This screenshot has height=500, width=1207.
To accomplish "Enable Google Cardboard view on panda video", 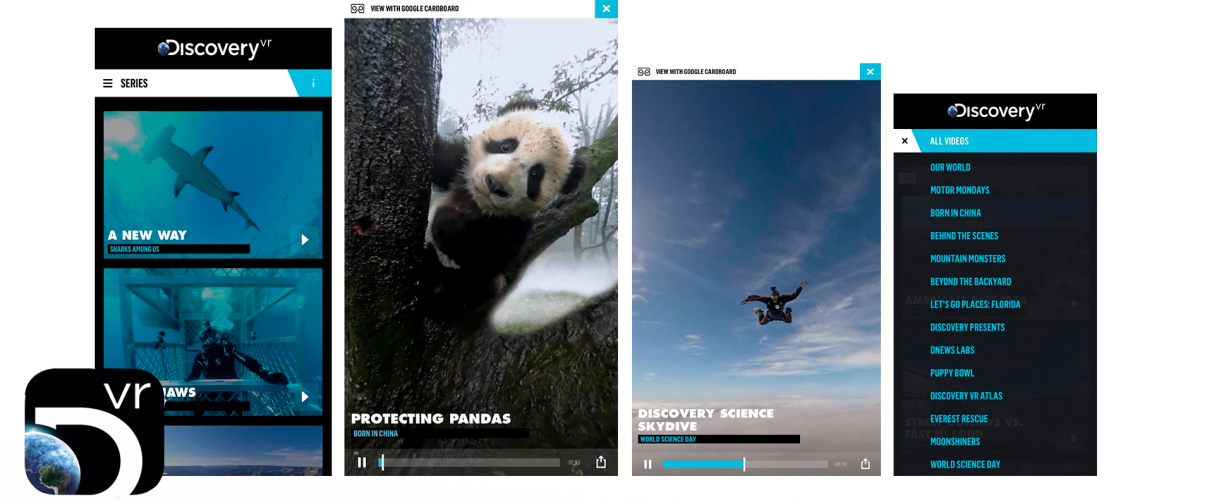I will [x=405, y=9].
